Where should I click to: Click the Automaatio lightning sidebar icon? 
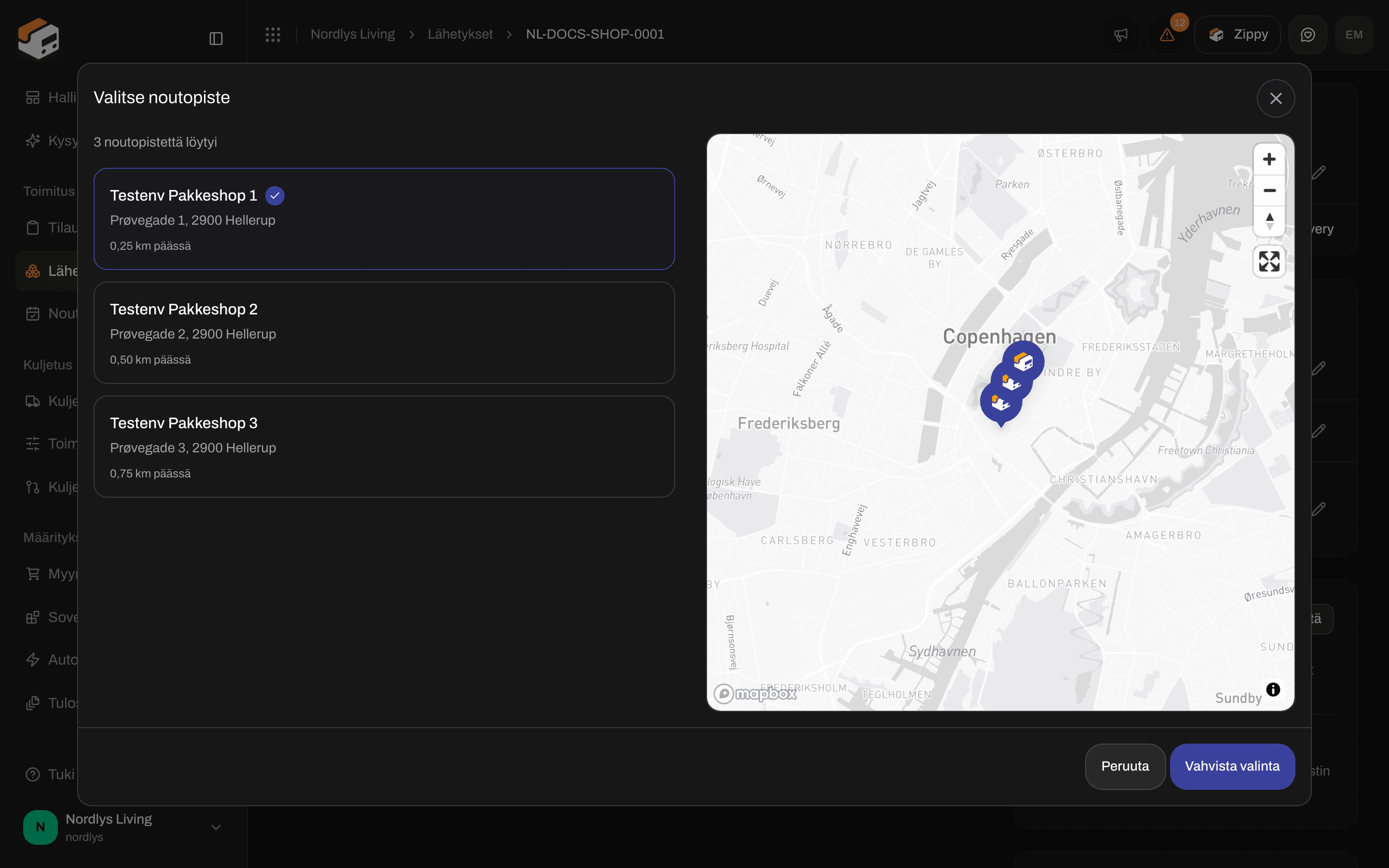[33, 660]
